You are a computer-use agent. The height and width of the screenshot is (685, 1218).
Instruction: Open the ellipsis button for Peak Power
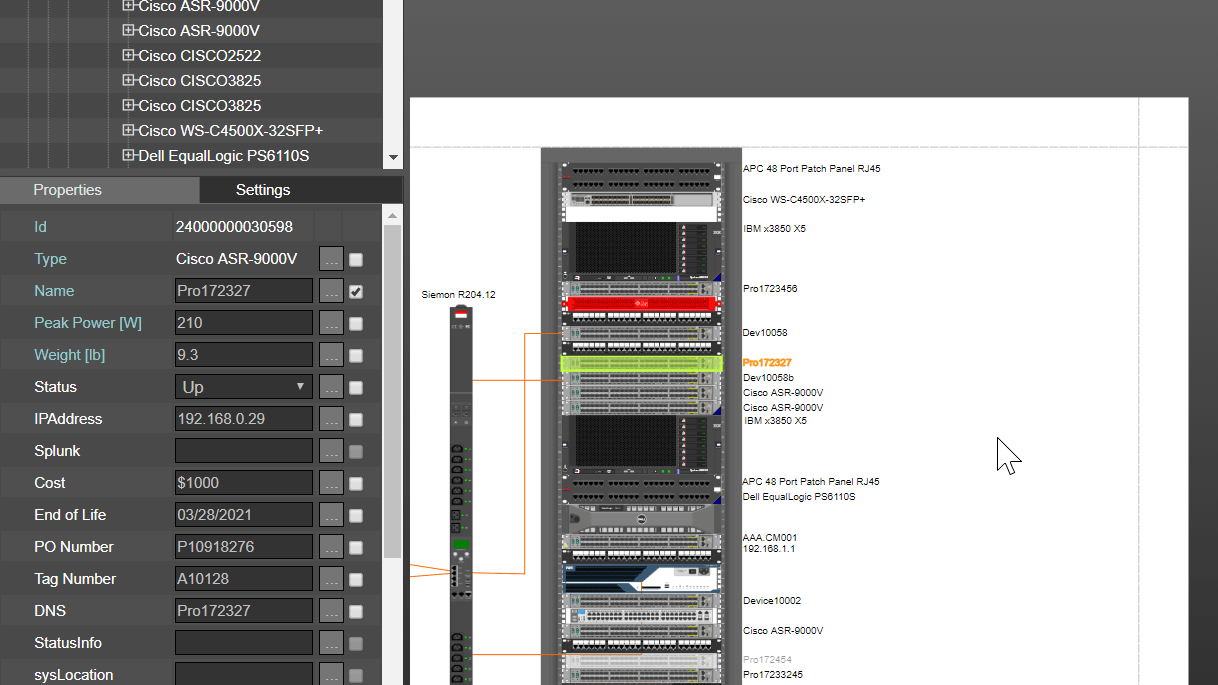pyautogui.click(x=331, y=323)
